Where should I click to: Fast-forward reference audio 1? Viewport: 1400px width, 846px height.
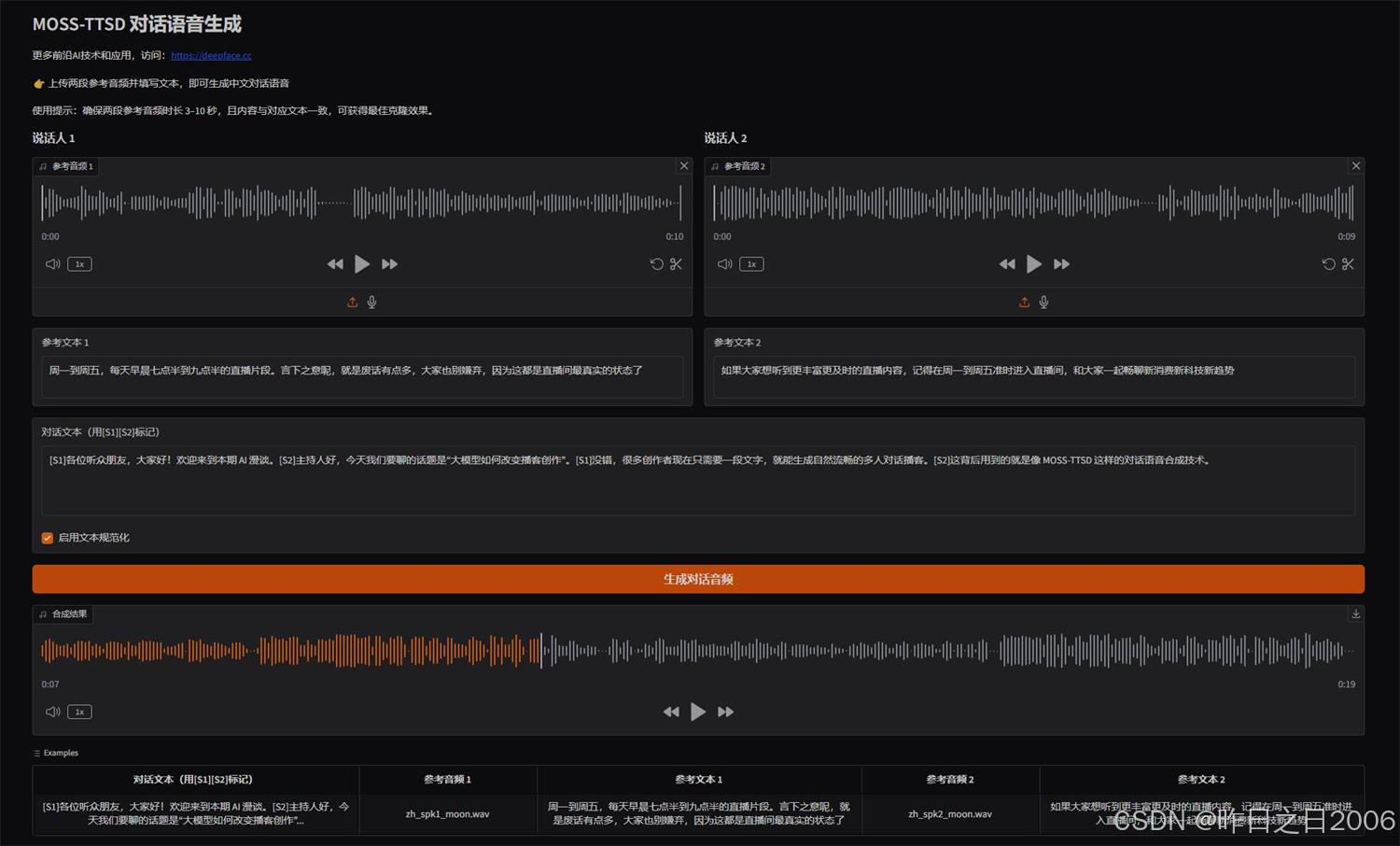pyautogui.click(x=390, y=264)
